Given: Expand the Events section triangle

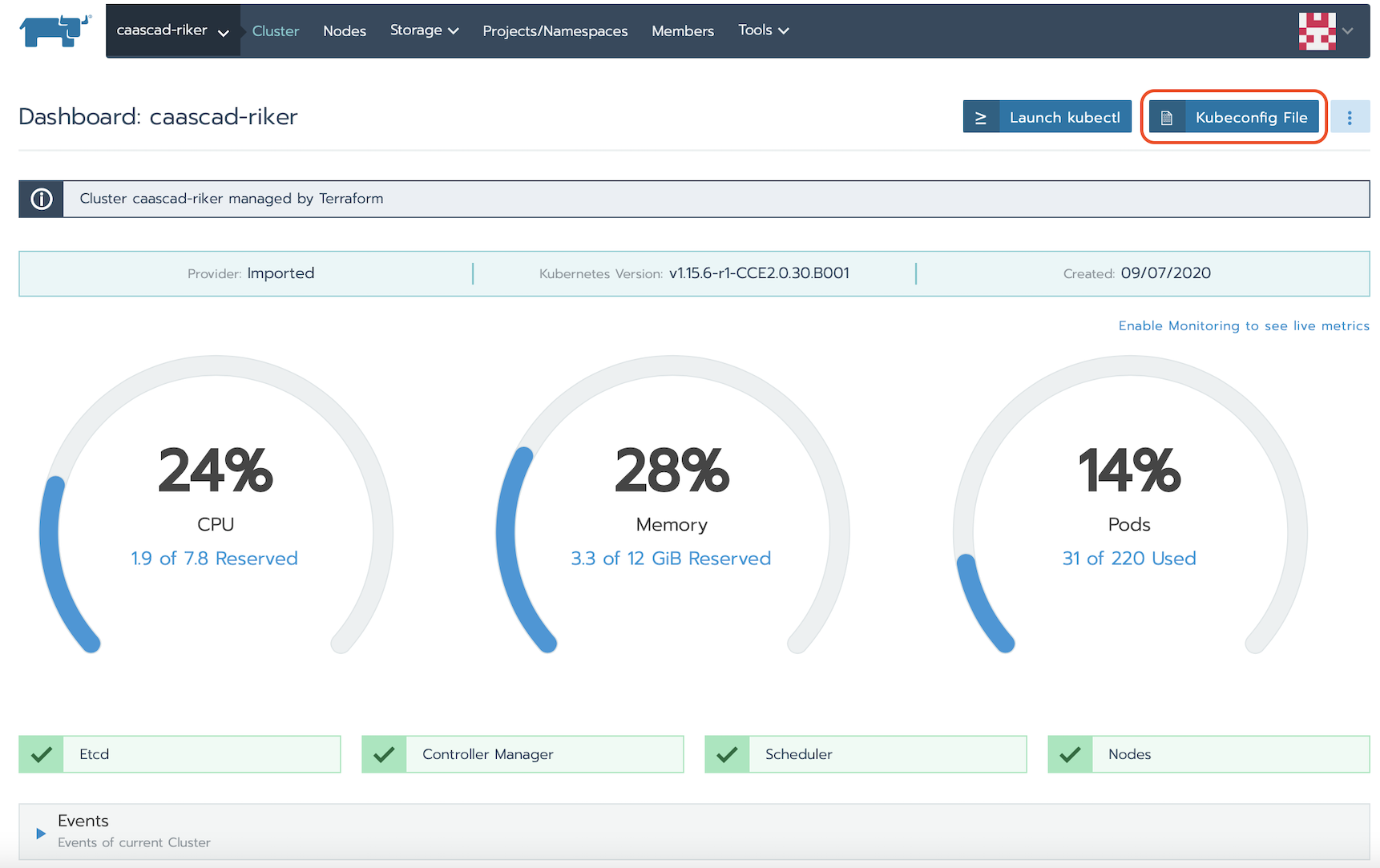Looking at the screenshot, I should [41, 834].
